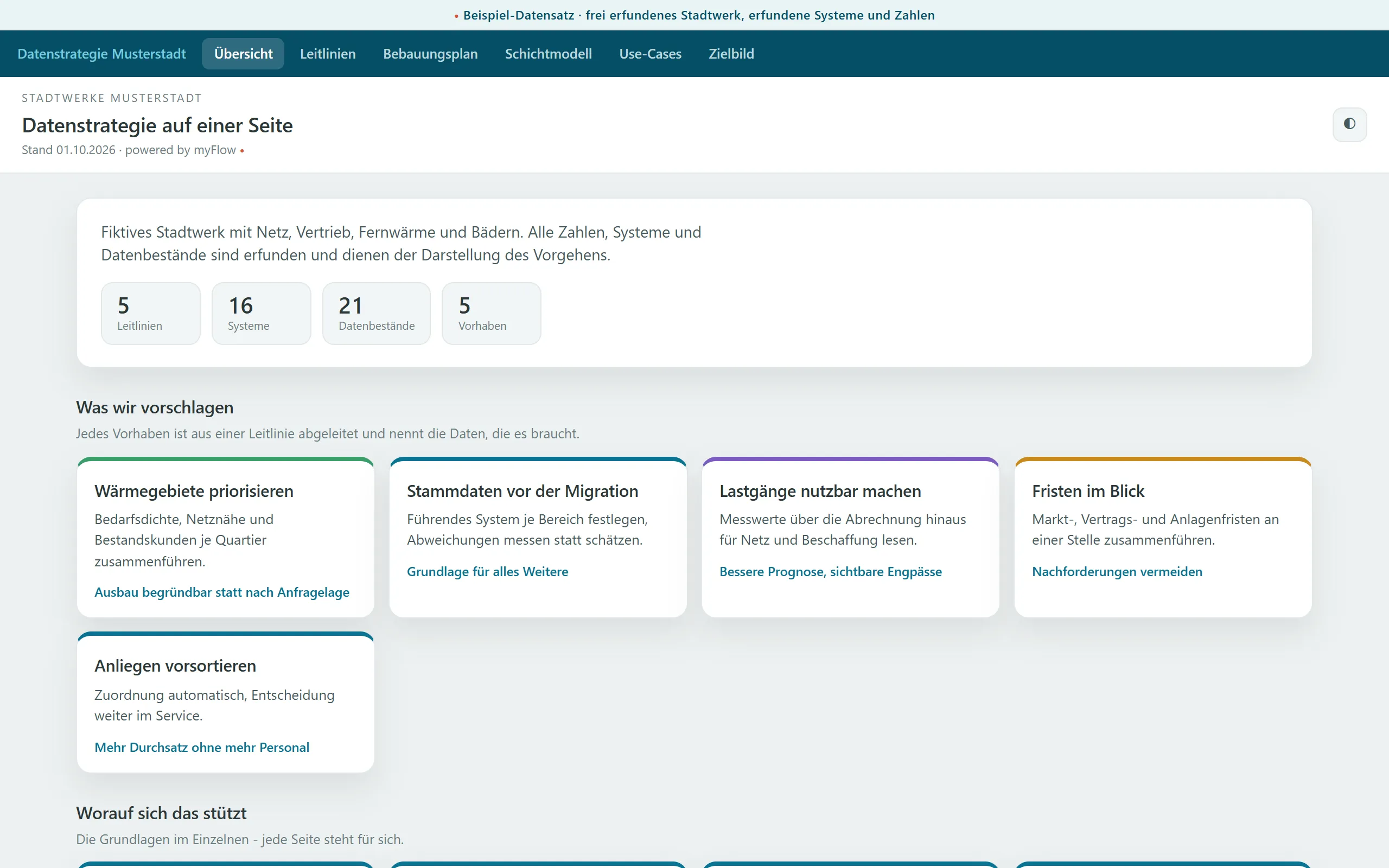Click the 'Fiktives Stadtwerk mit Netz' intro paragraph
The height and width of the screenshot is (868, 1389).
pos(401,244)
